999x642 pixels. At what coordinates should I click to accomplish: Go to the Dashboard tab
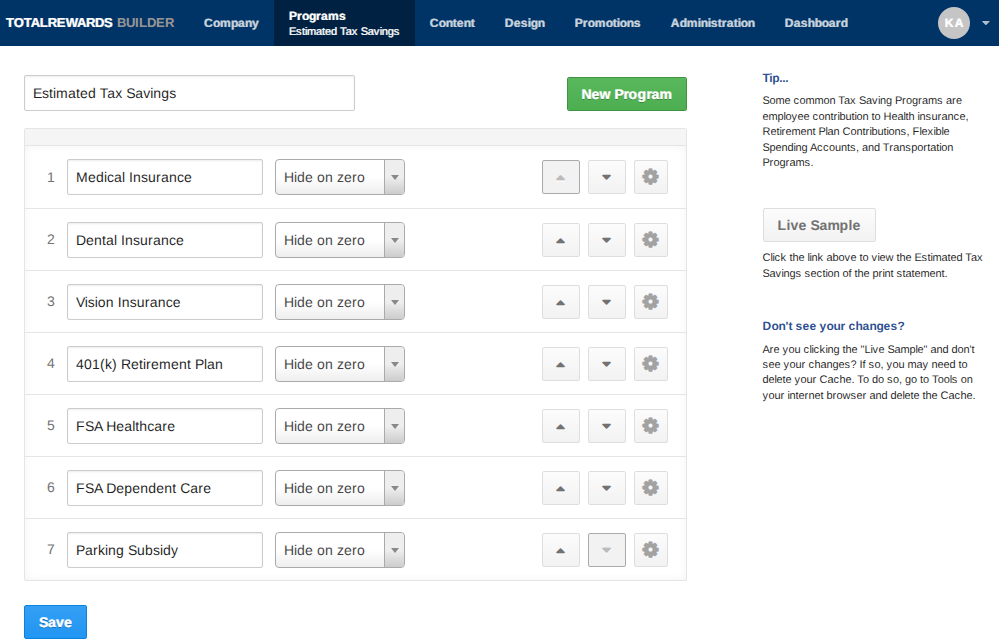816,23
